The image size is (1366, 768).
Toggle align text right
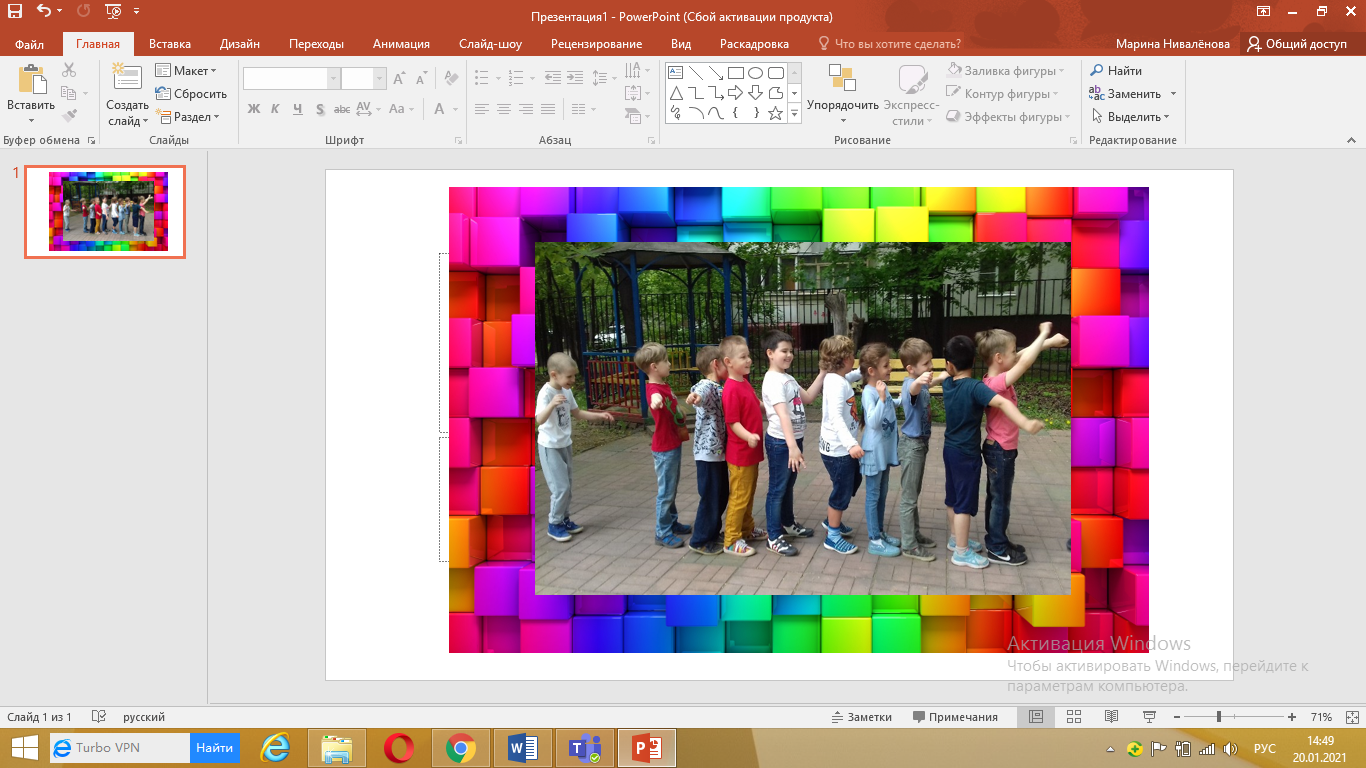pyautogui.click(x=526, y=109)
